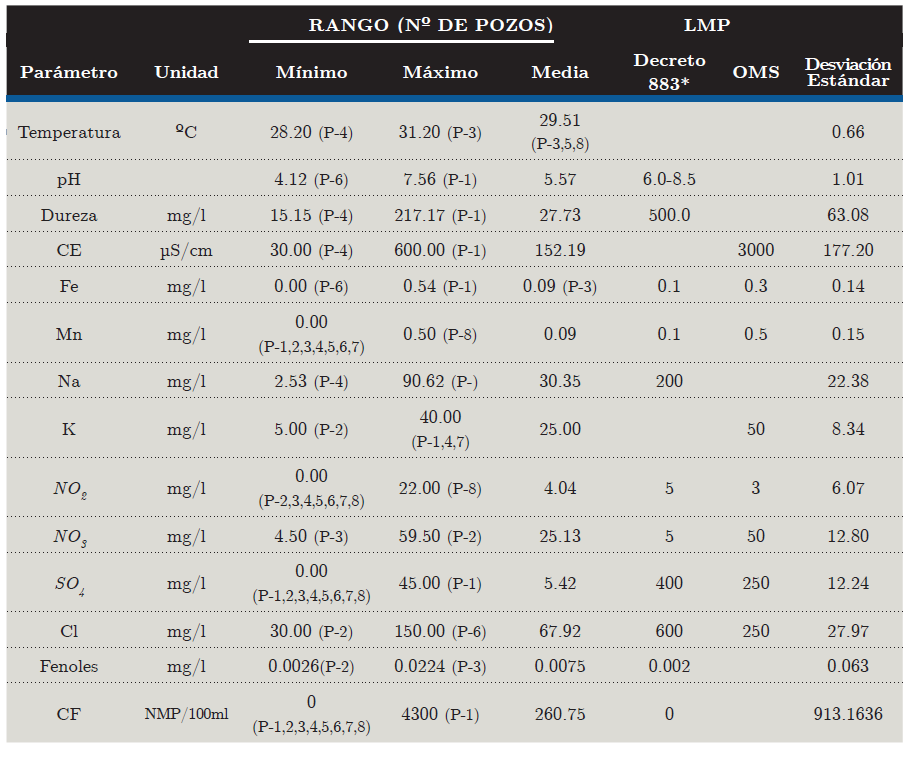This screenshot has height=758, width=921.
Task: Click the Desviación Estándar column header
Action: pos(848,72)
